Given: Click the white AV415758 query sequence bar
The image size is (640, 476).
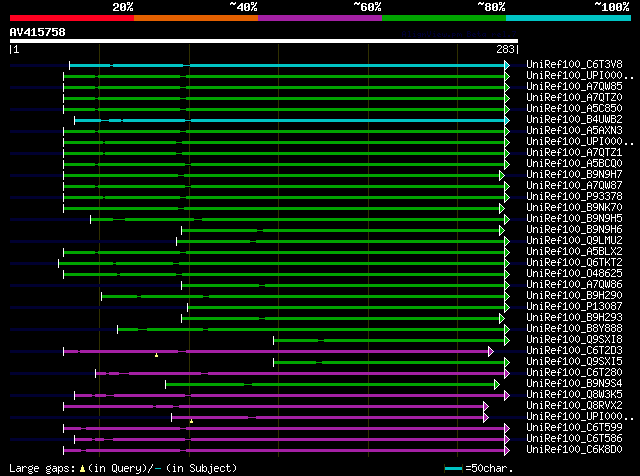Looking at the screenshot, I should (264, 41).
